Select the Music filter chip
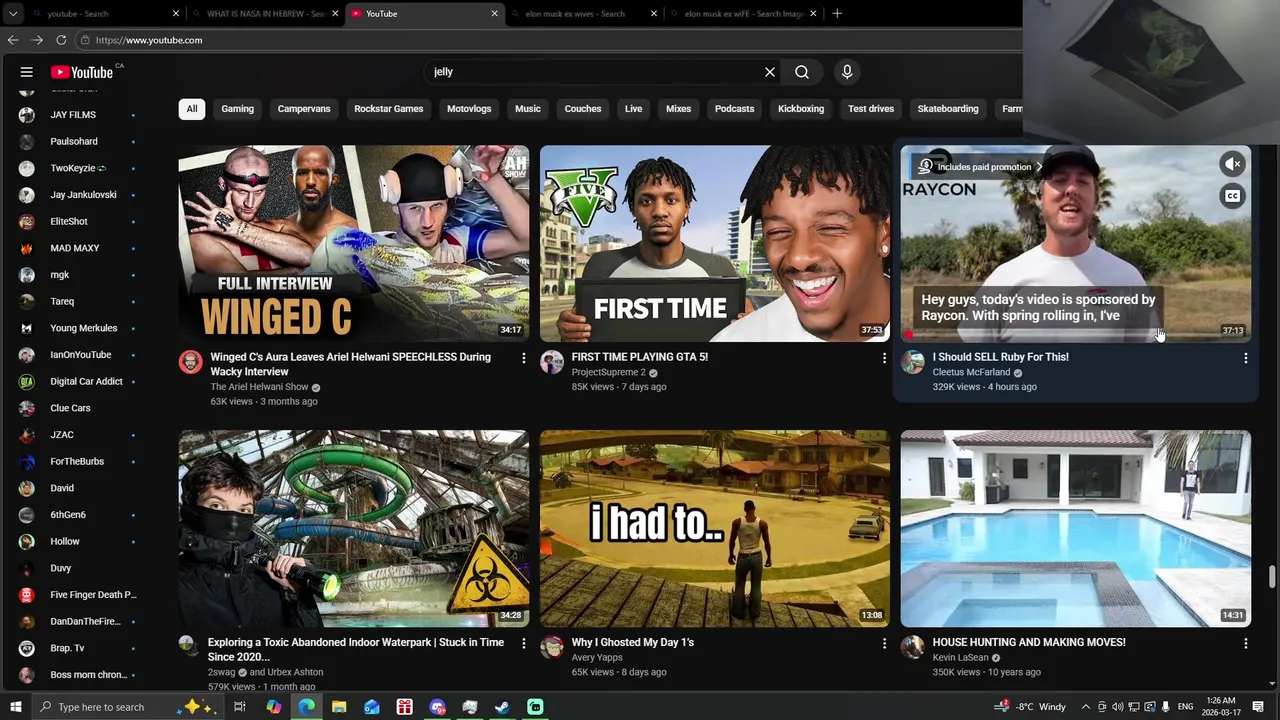 pyautogui.click(x=528, y=109)
